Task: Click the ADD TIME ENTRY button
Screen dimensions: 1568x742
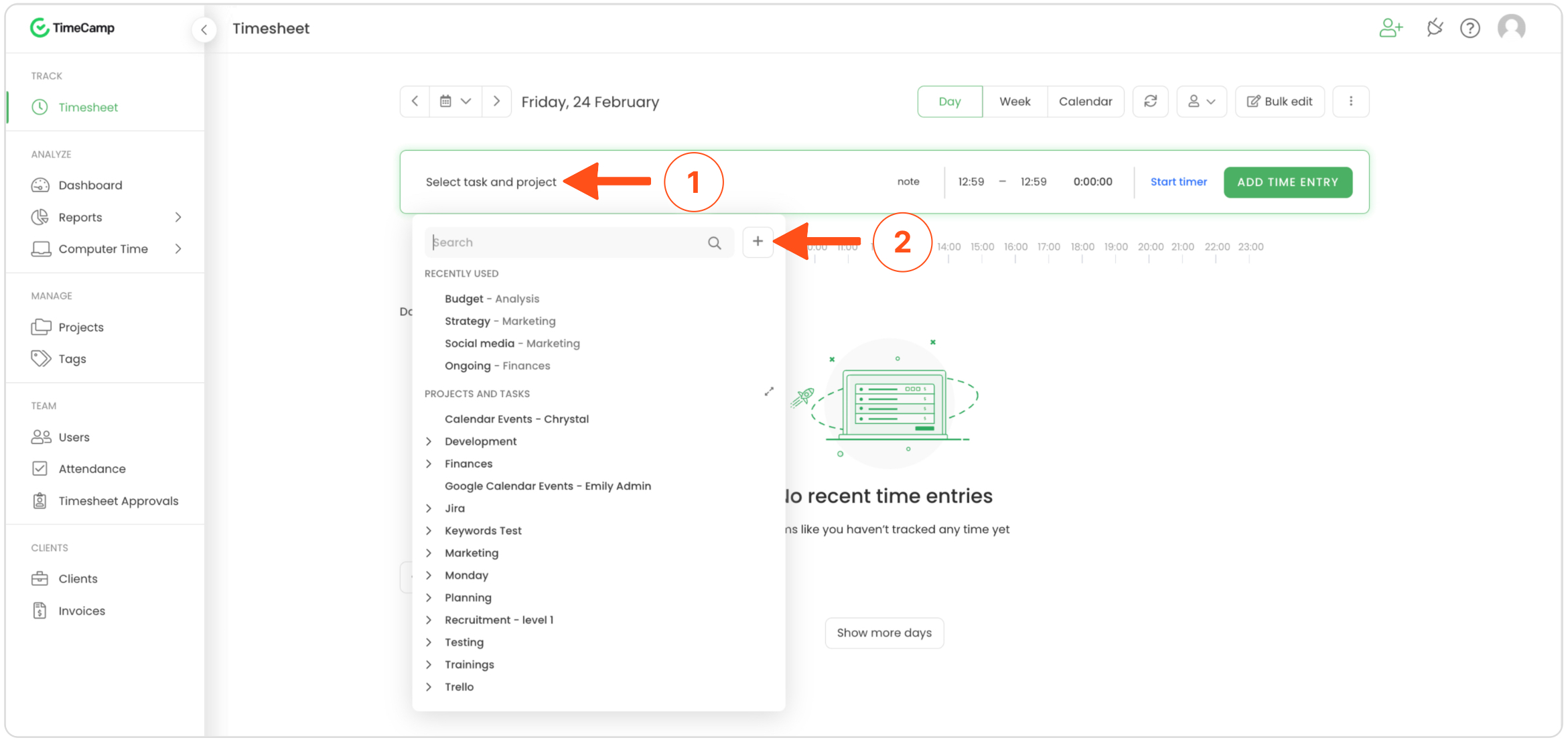Action: coord(1287,182)
